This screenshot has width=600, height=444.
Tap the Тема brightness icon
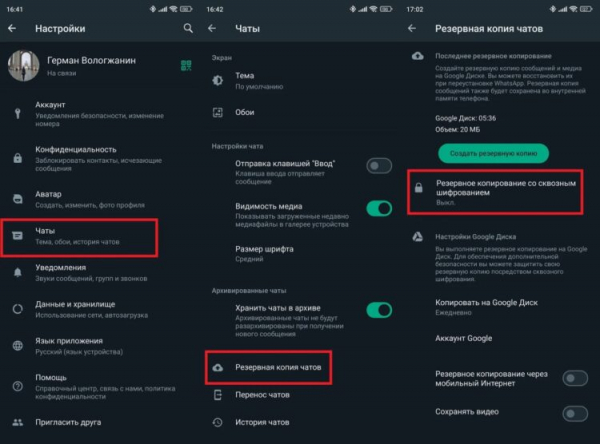click(x=218, y=80)
